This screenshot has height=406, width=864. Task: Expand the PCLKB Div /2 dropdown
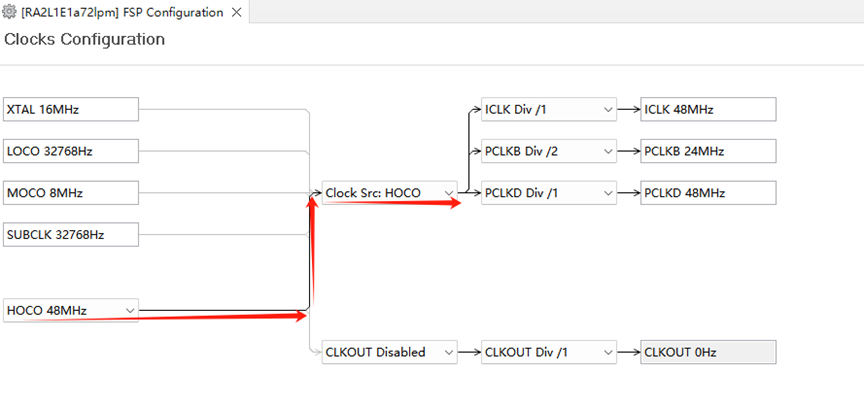549,151
